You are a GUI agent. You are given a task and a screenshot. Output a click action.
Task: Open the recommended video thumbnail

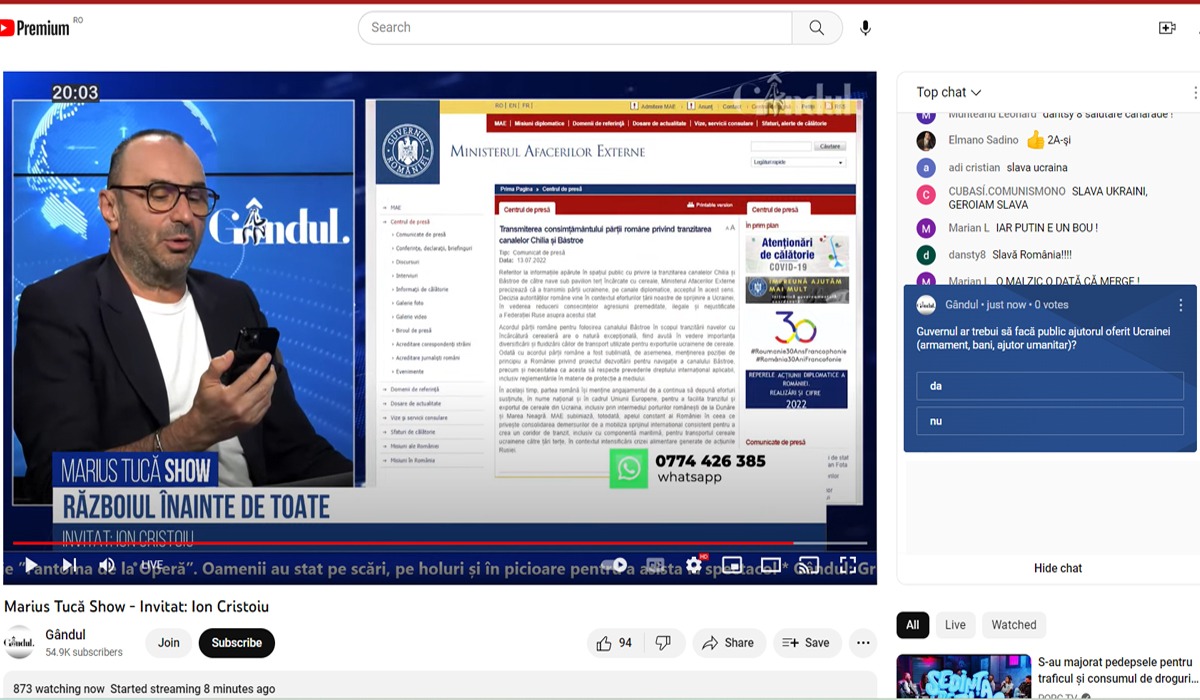click(963, 677)
